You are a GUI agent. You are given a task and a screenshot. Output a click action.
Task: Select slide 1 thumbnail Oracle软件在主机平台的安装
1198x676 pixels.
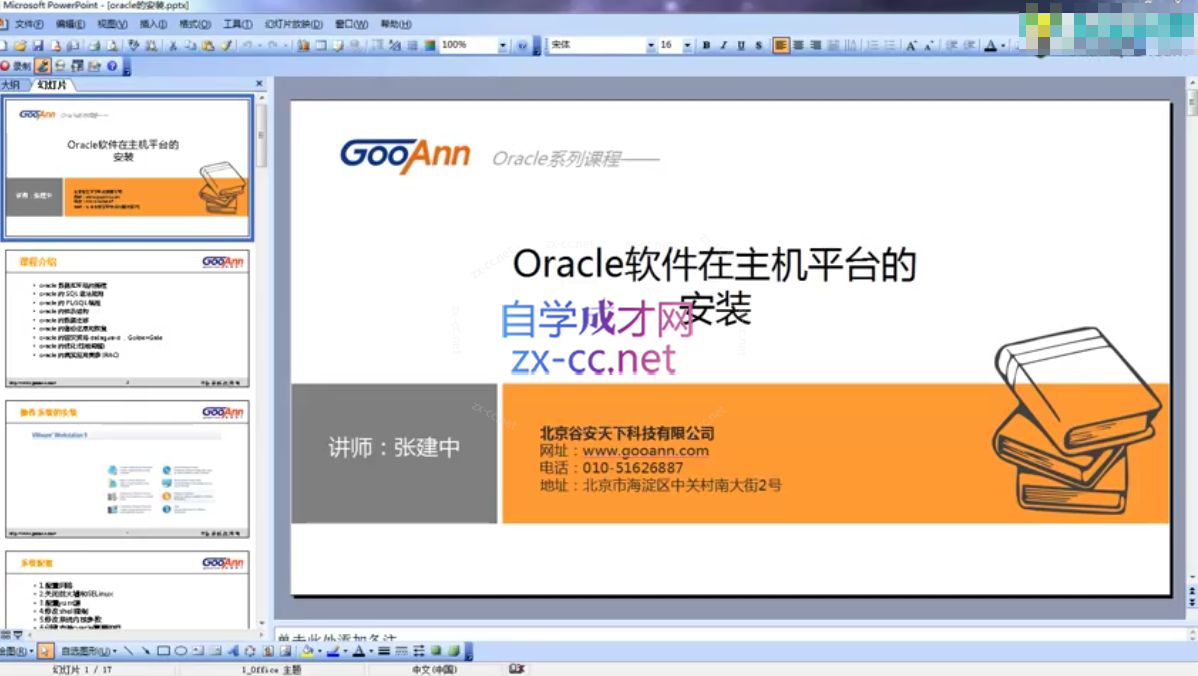[x=127, y=167]
